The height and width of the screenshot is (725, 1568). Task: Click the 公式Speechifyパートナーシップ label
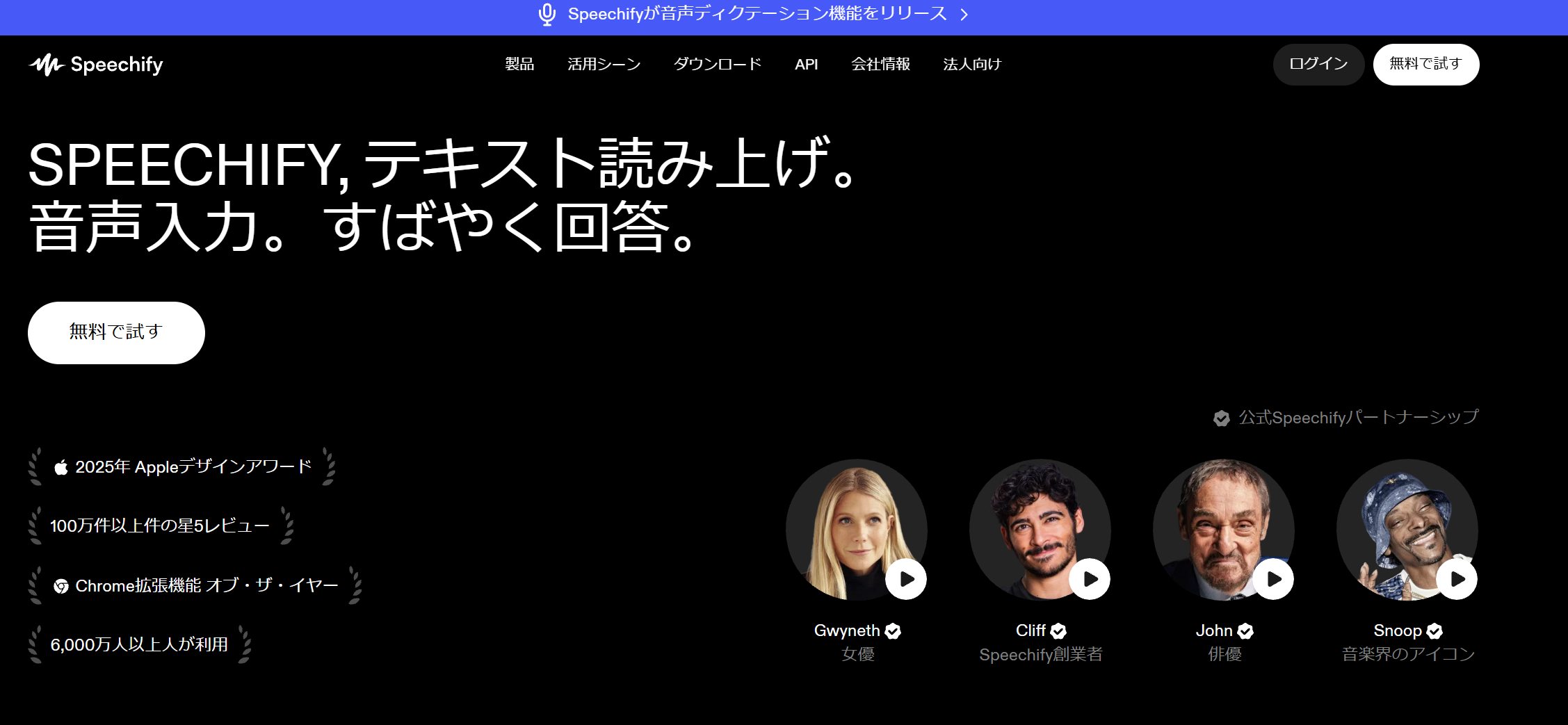[x=1359, y=418]
